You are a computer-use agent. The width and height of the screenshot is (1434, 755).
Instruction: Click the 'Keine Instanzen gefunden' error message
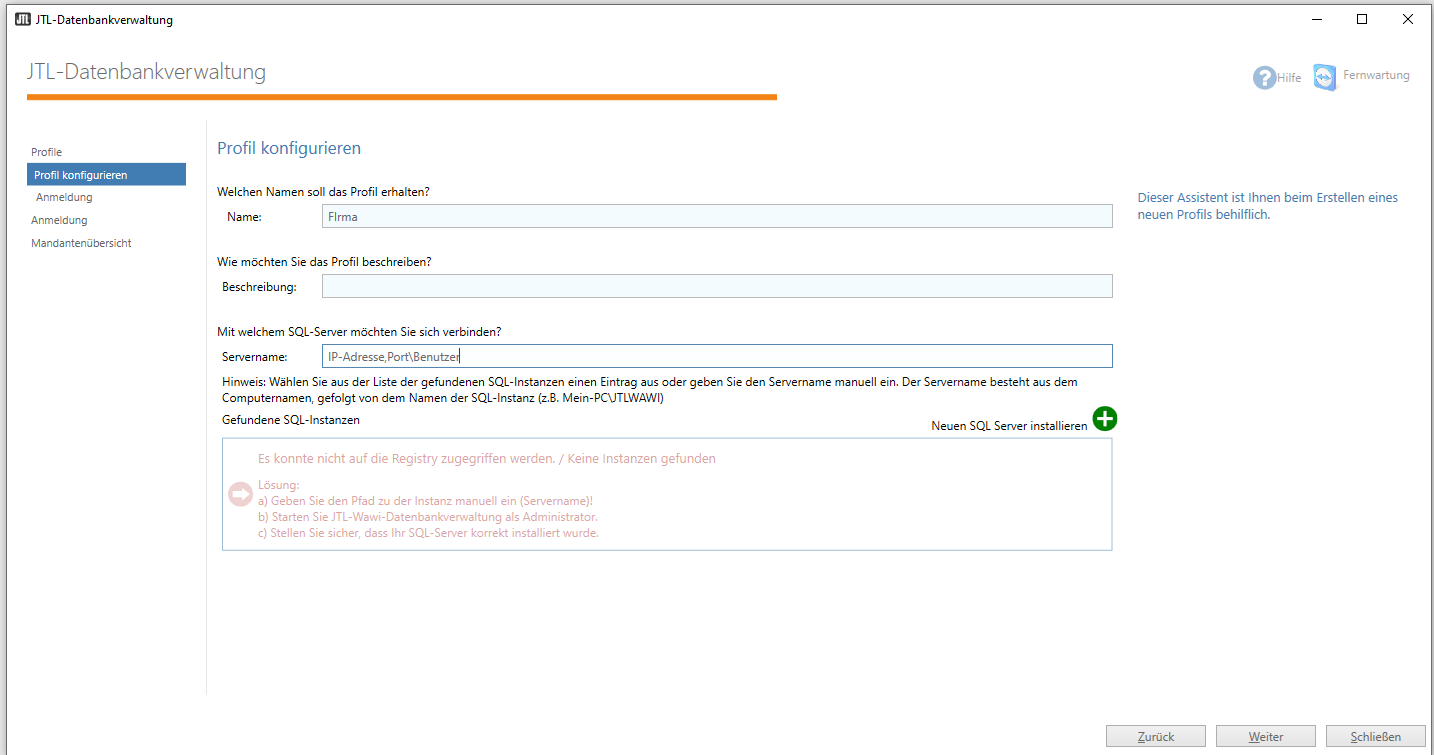coord(487,459)
